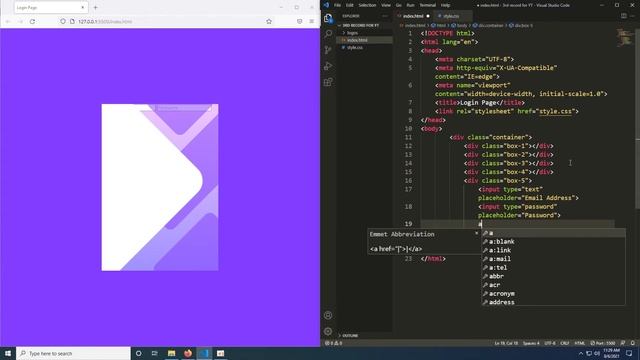The image size is (640, 360).
Task: Open File Explorer from the taskbar
Action: [171, 353]
